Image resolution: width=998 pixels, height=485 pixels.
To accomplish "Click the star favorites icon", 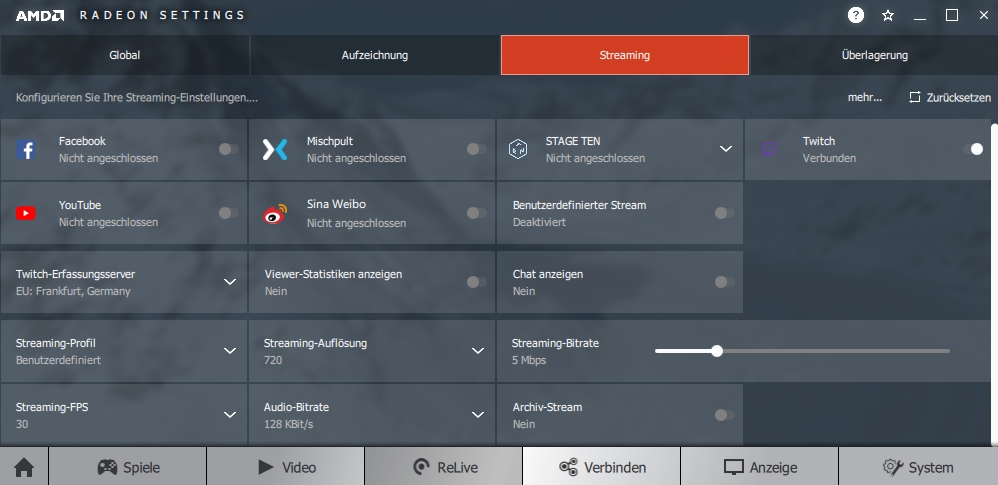I will 888,15.
